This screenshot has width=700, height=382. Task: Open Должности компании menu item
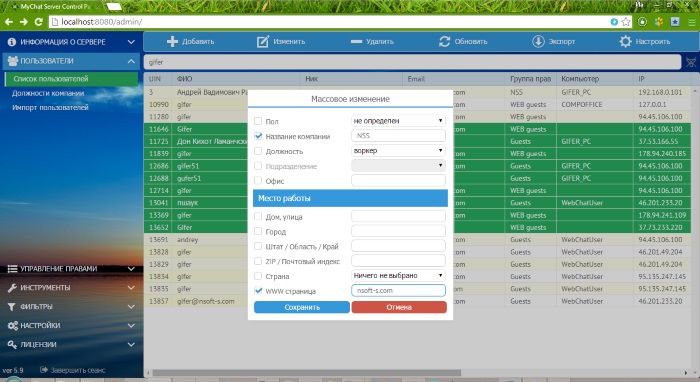48,93
